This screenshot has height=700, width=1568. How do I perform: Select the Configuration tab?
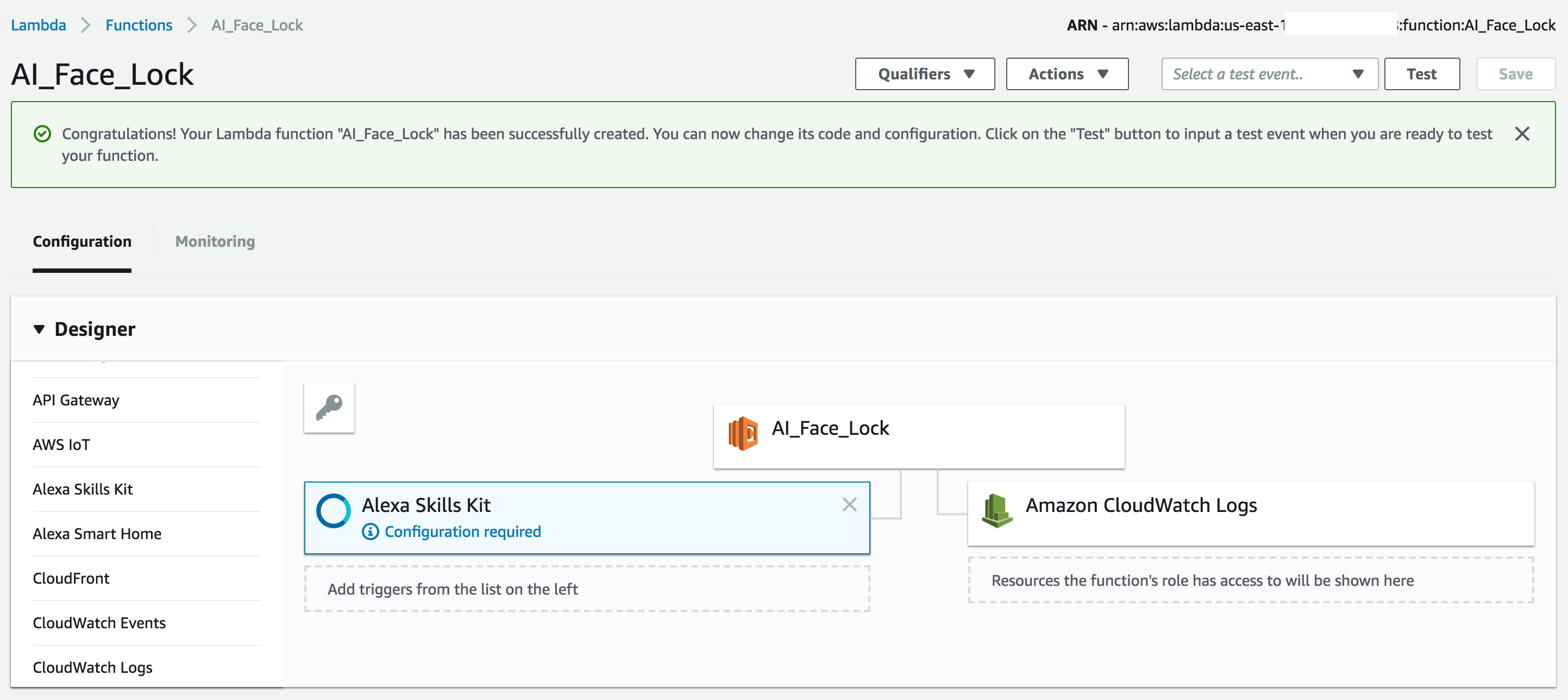coord(82,242)
